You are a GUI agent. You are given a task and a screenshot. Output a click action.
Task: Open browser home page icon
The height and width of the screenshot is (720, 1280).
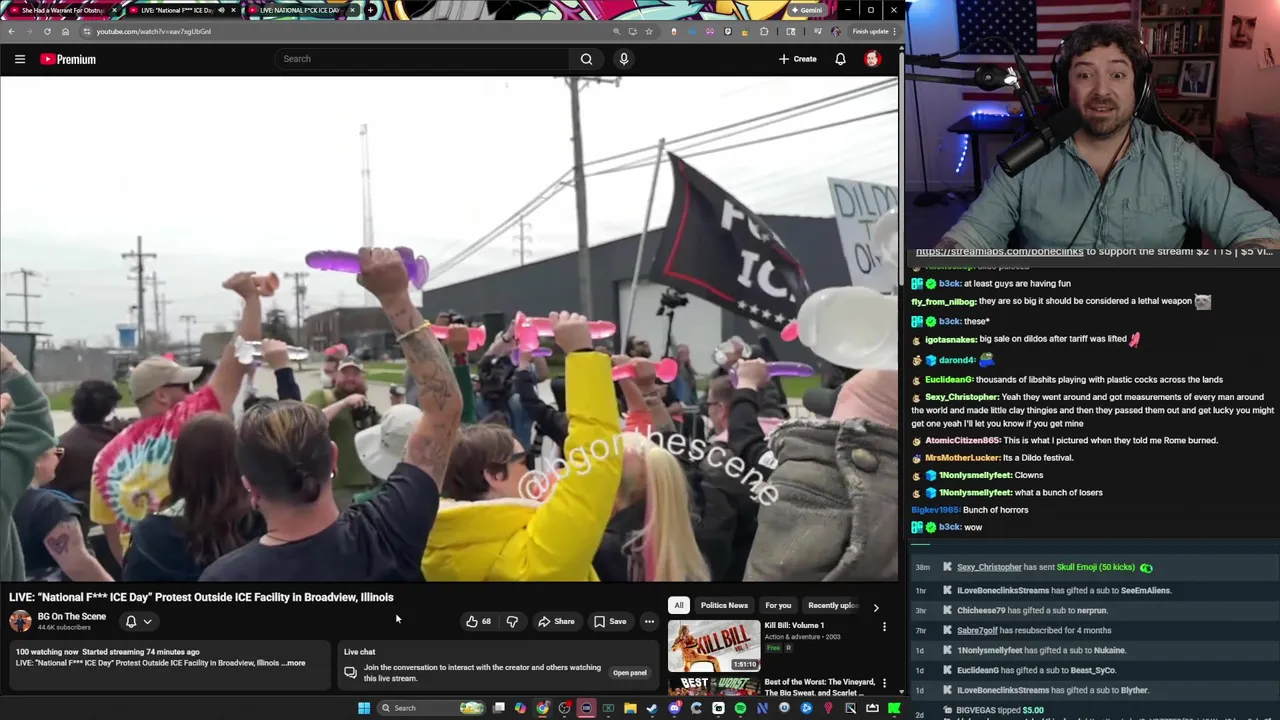[65, 31]
